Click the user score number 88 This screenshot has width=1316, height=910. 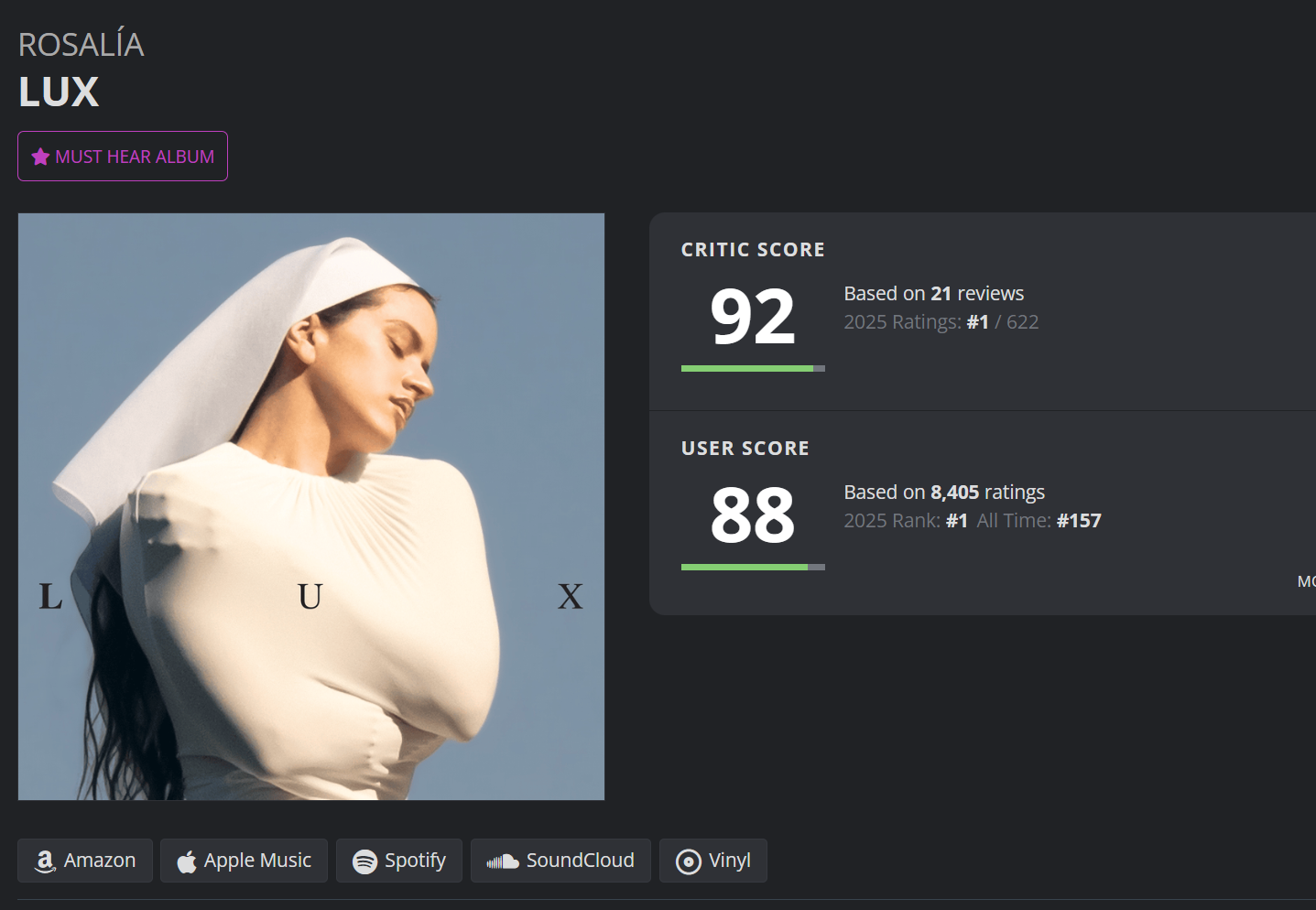pos(752,515)
